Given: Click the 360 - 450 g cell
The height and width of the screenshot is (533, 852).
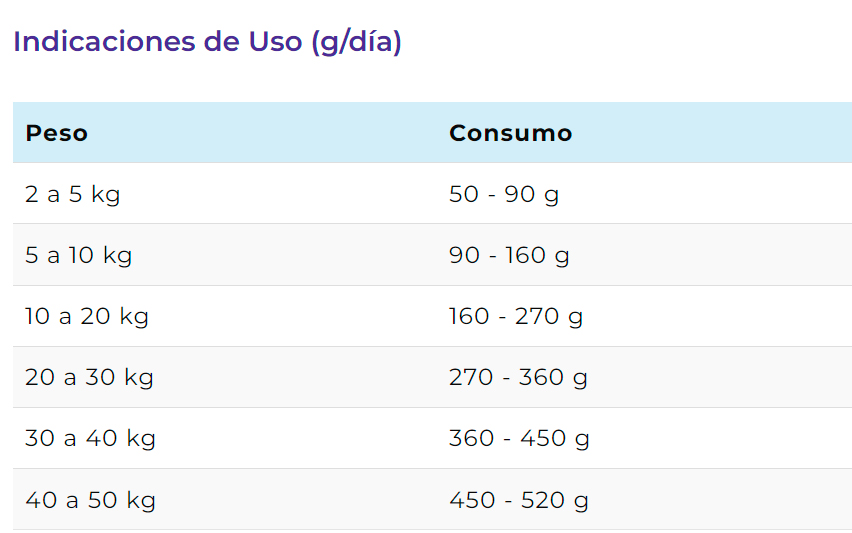Looking at the screenshot, I should (644, 438).
